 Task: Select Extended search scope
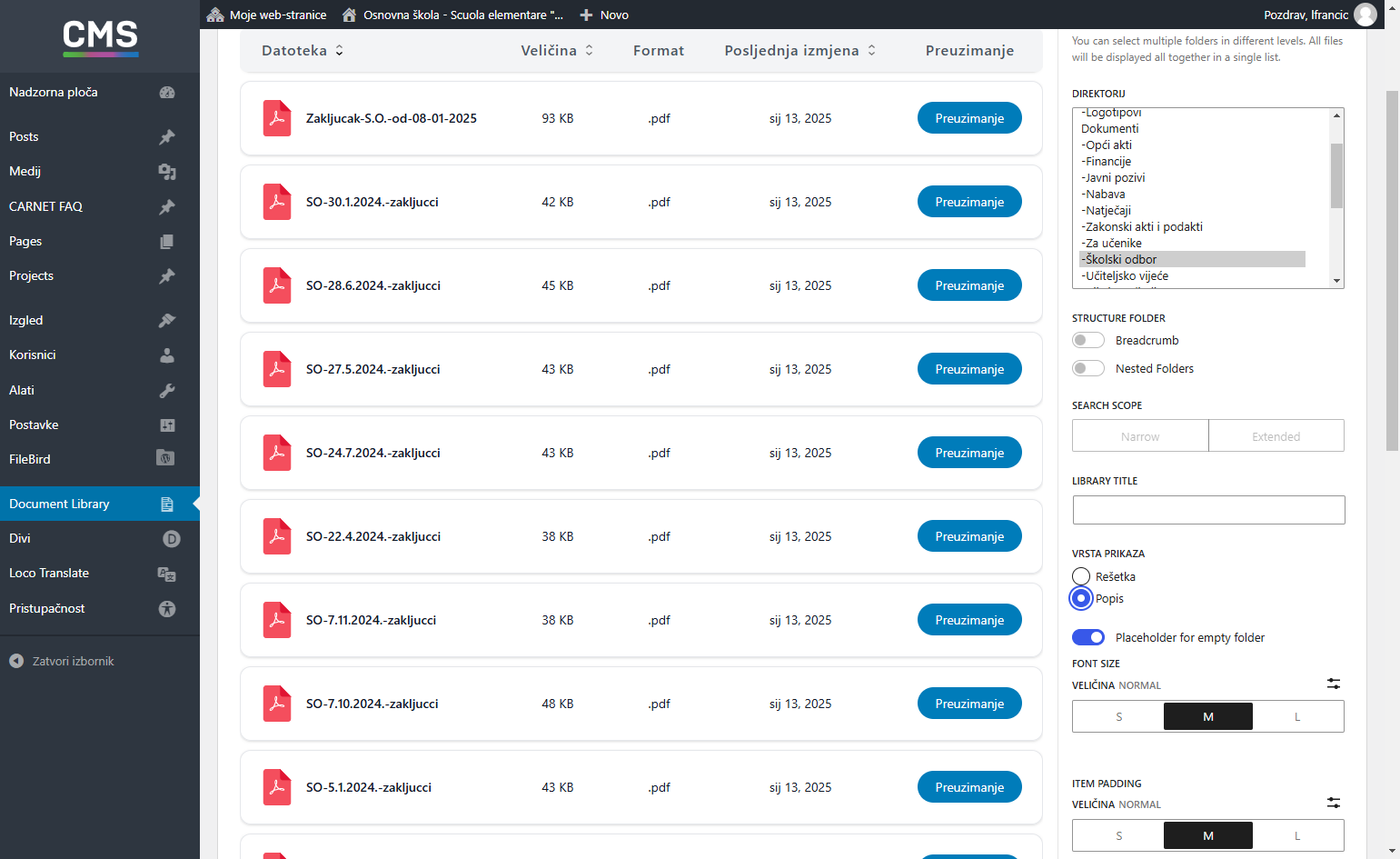[1276, 435]
